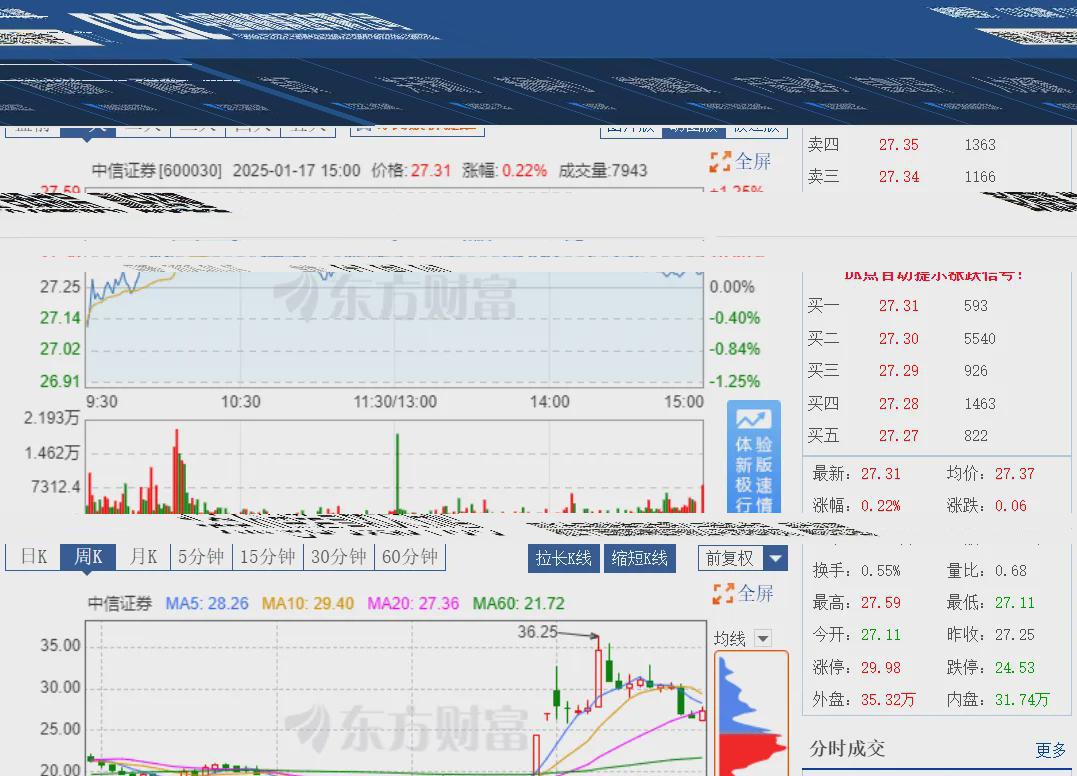The width and height of the screenshot is (1077, 776).
Task: Expand the 均线 indicator dropdown
Action: 763,639
